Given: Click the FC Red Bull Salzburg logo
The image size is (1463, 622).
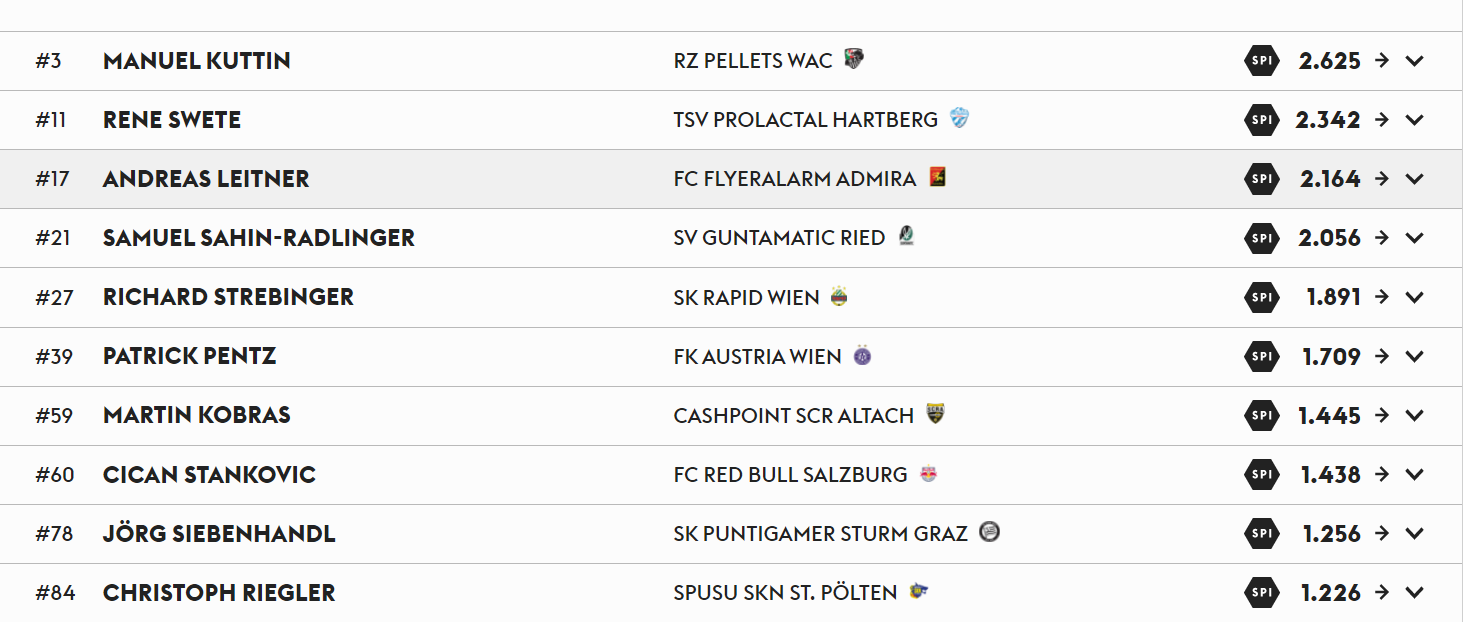Looking at the screenshot, I should click(x=929, y=474).
